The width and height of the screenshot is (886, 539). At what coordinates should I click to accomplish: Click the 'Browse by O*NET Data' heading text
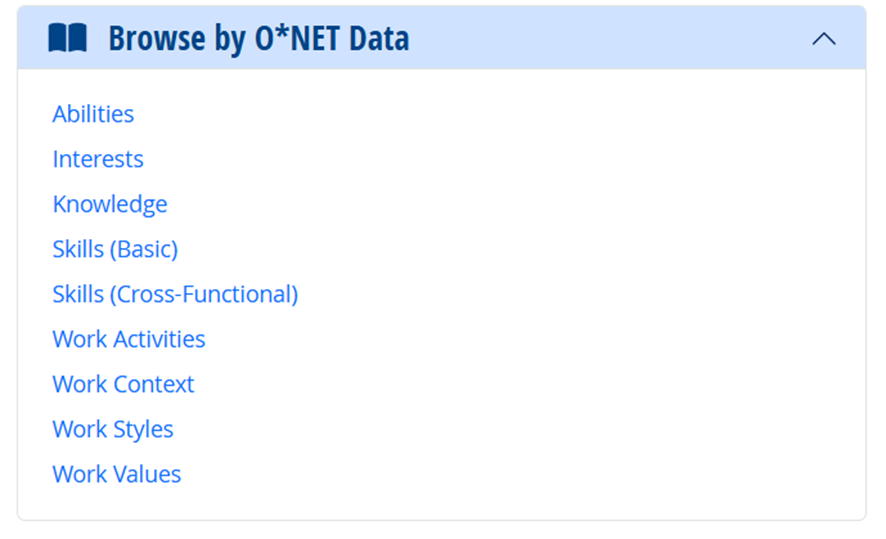point(258,39)
